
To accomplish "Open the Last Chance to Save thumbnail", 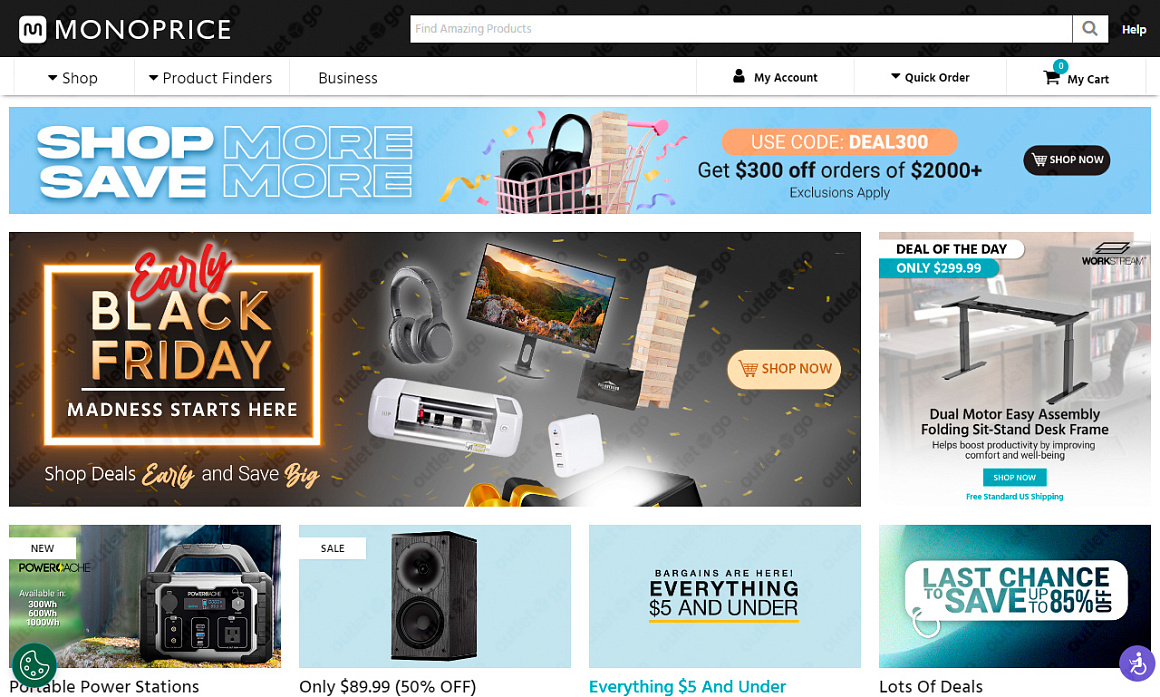I will [x=1015, y=596].
